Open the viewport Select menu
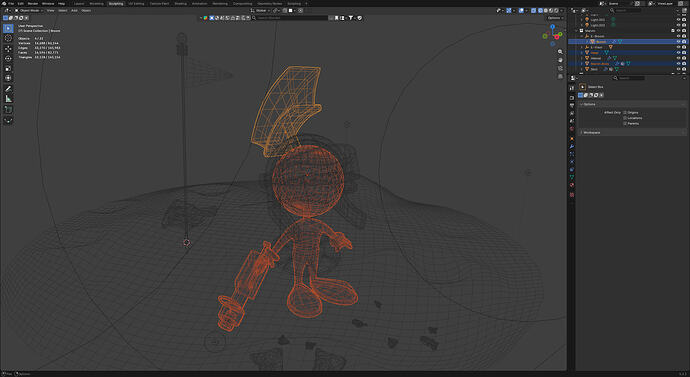The image size is (690, 377). tap(63, 11)
